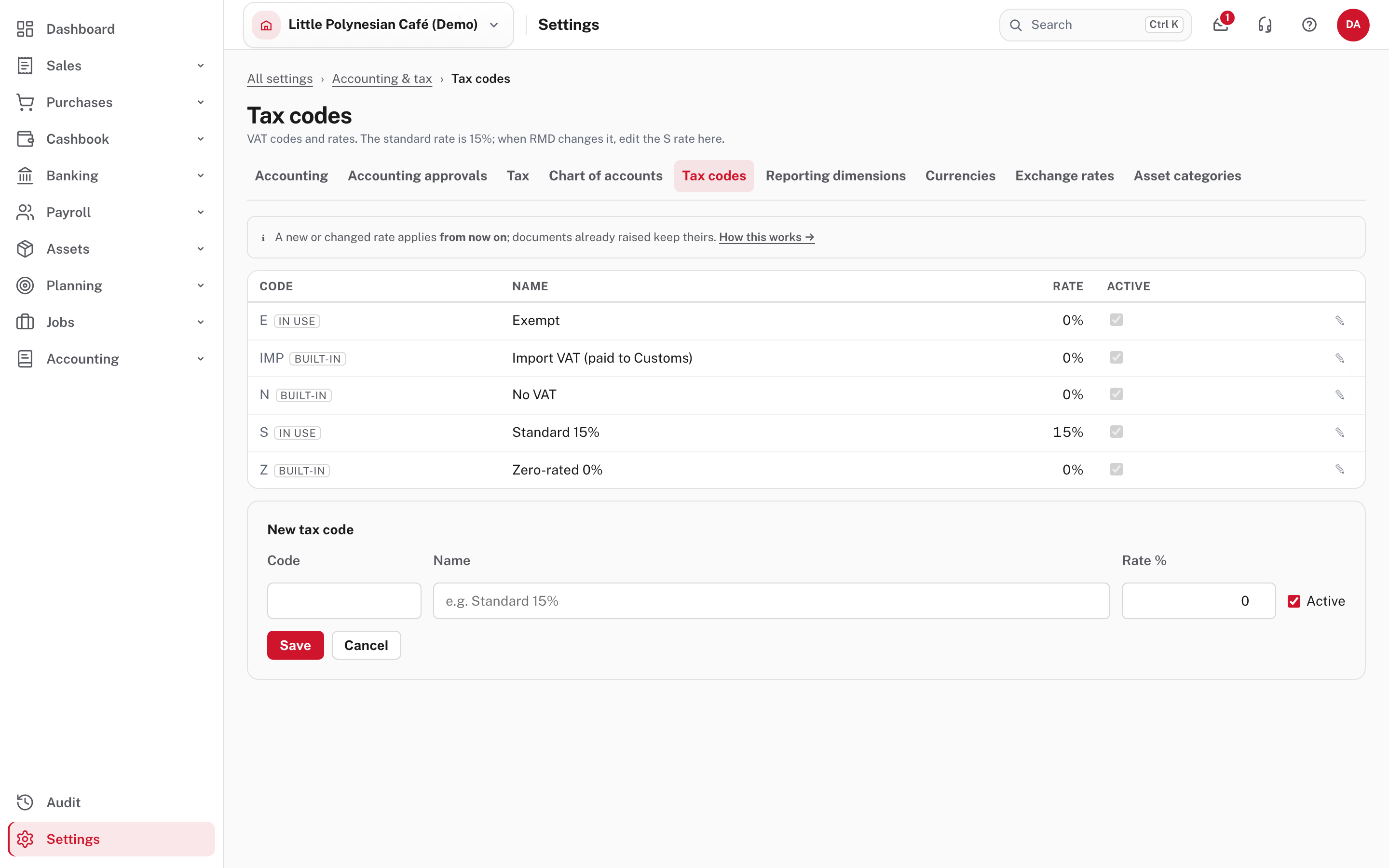Click the café home icon

pos(266,25)
